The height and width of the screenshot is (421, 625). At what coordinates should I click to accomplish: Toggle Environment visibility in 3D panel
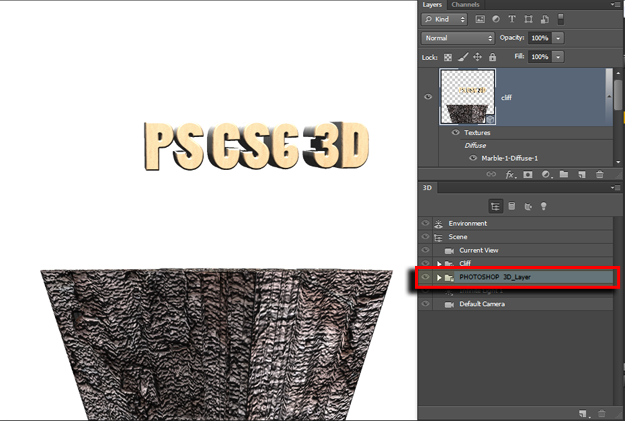425,224
